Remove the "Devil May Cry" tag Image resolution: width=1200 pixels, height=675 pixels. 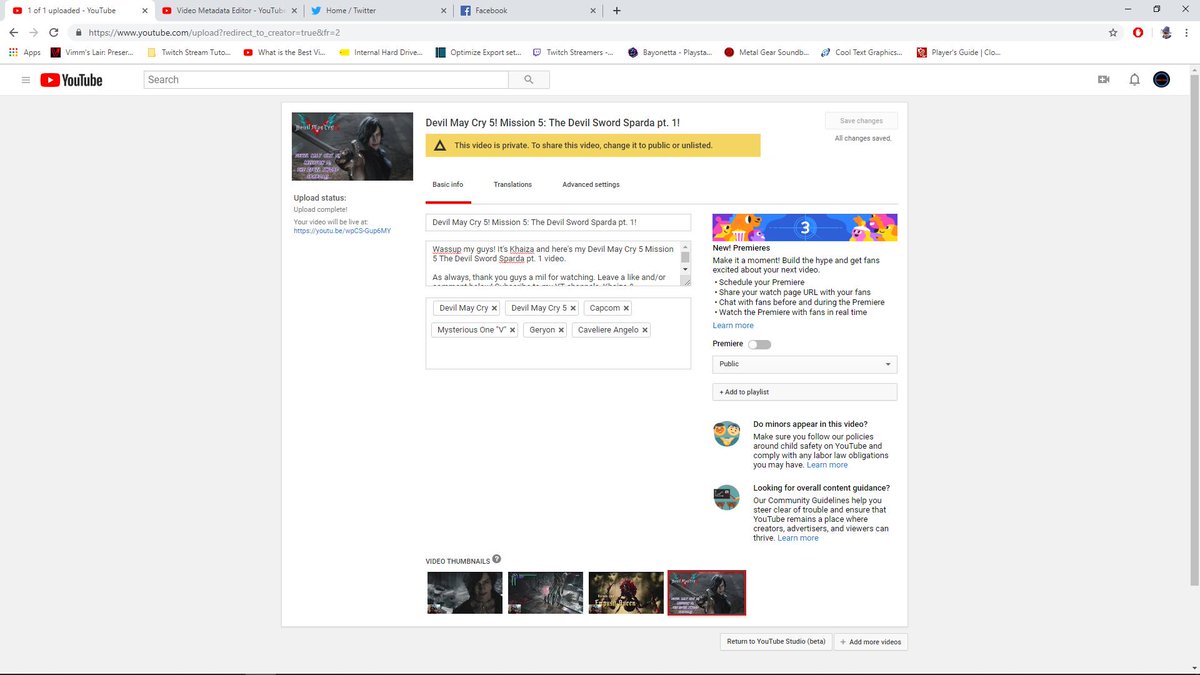pyautogui.click(x=495, y=308)
